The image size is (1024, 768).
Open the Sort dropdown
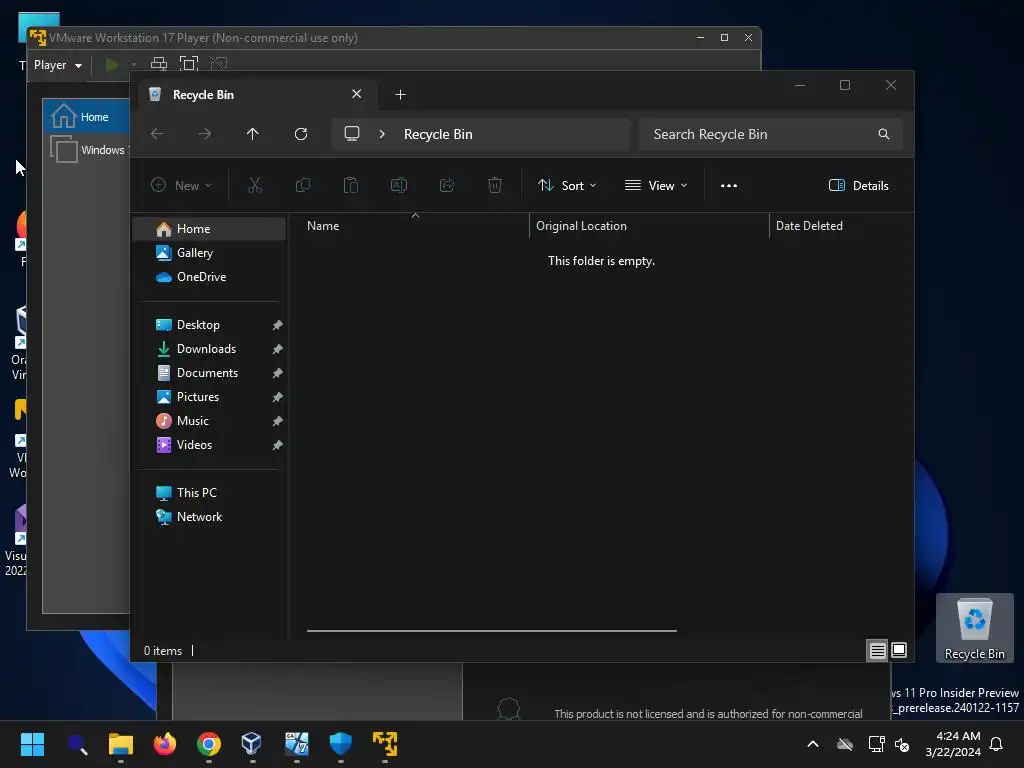tap(567, 185)
